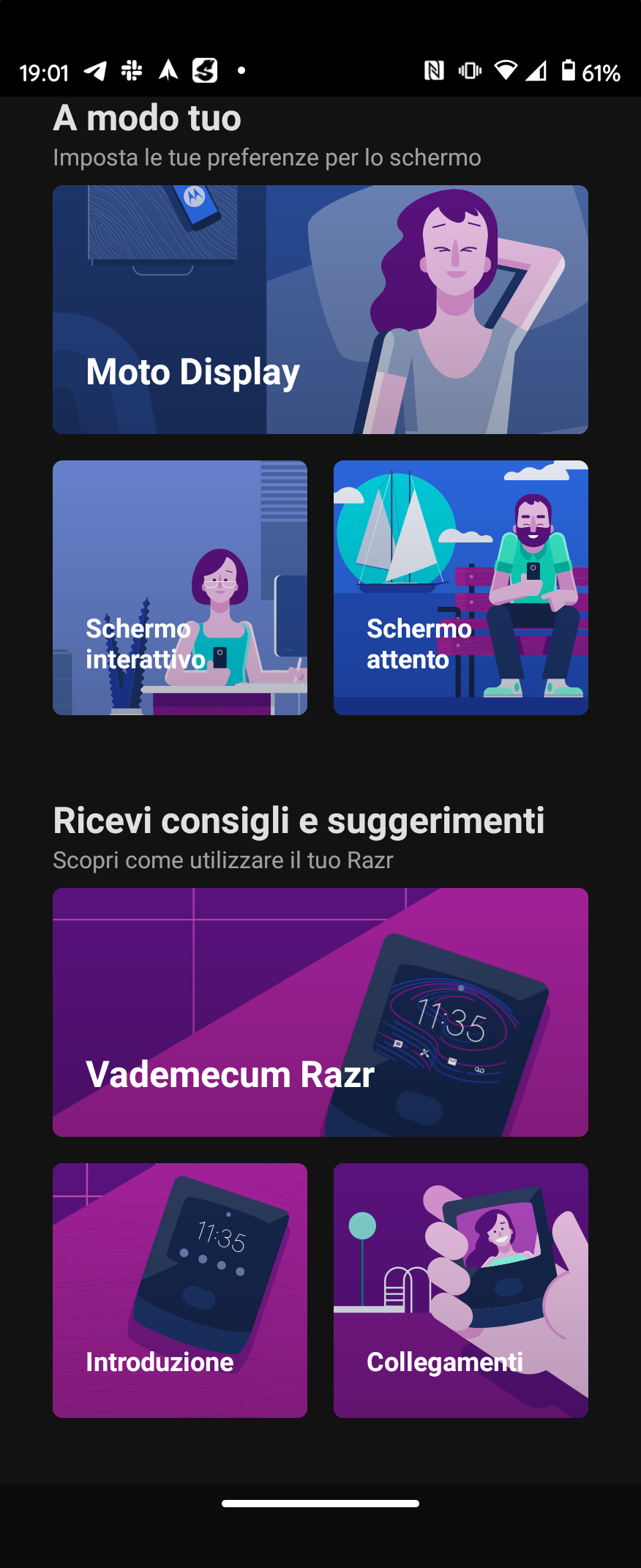Tap the Wi-Fi status icon

[506, 70]
